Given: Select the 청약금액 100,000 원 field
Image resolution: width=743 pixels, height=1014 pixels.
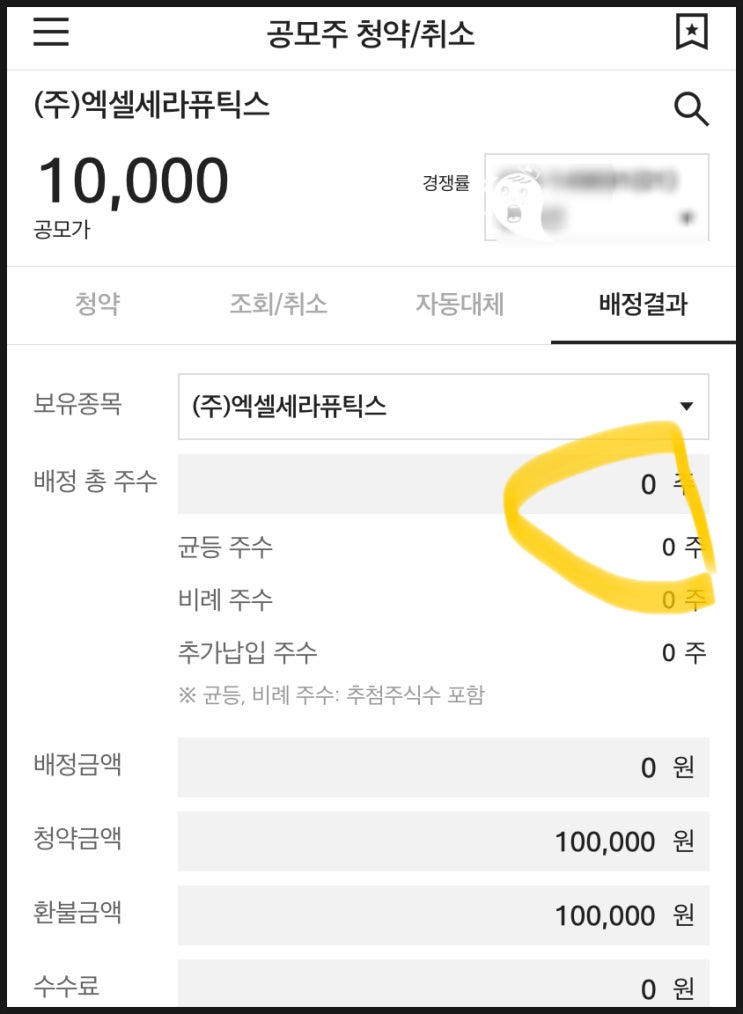Looking at the screenshot, I should (x=444, y=841).
